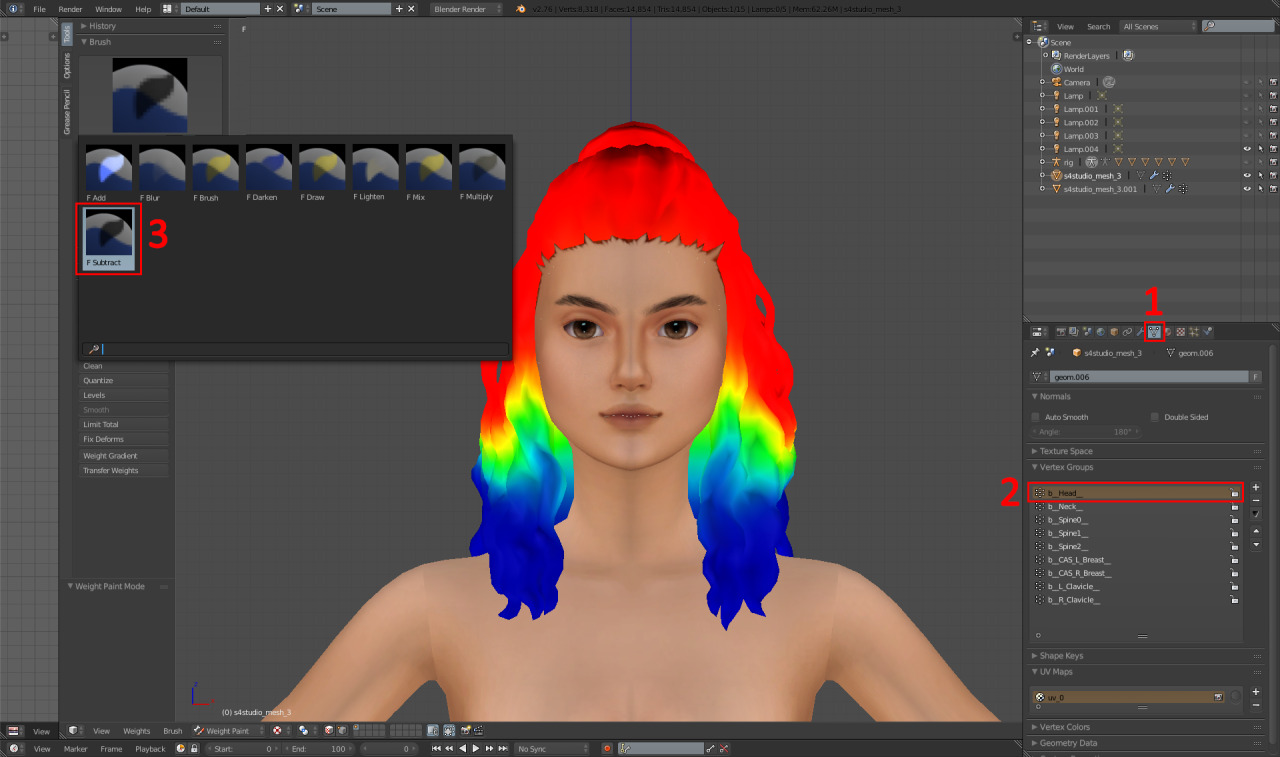This screenshot has height=757, width=1280.
Task: Select the F Draw brush
Action: 322,173
